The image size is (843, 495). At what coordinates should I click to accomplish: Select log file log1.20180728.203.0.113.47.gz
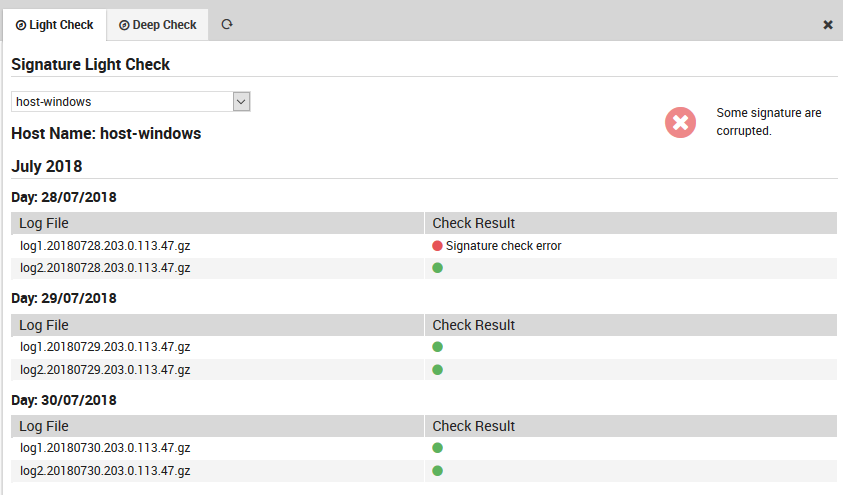coord(105,246)
